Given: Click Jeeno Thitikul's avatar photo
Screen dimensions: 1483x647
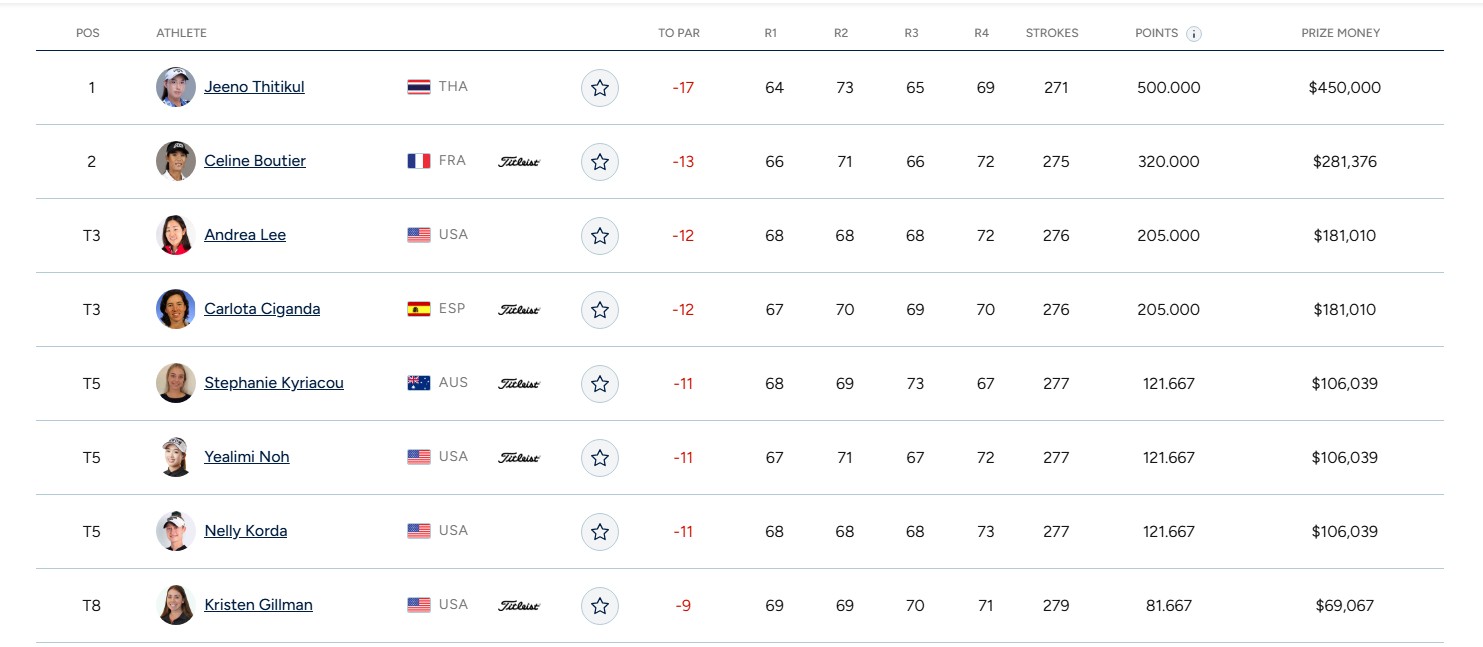Looking at the screenshot, I should tap(176, 87).
